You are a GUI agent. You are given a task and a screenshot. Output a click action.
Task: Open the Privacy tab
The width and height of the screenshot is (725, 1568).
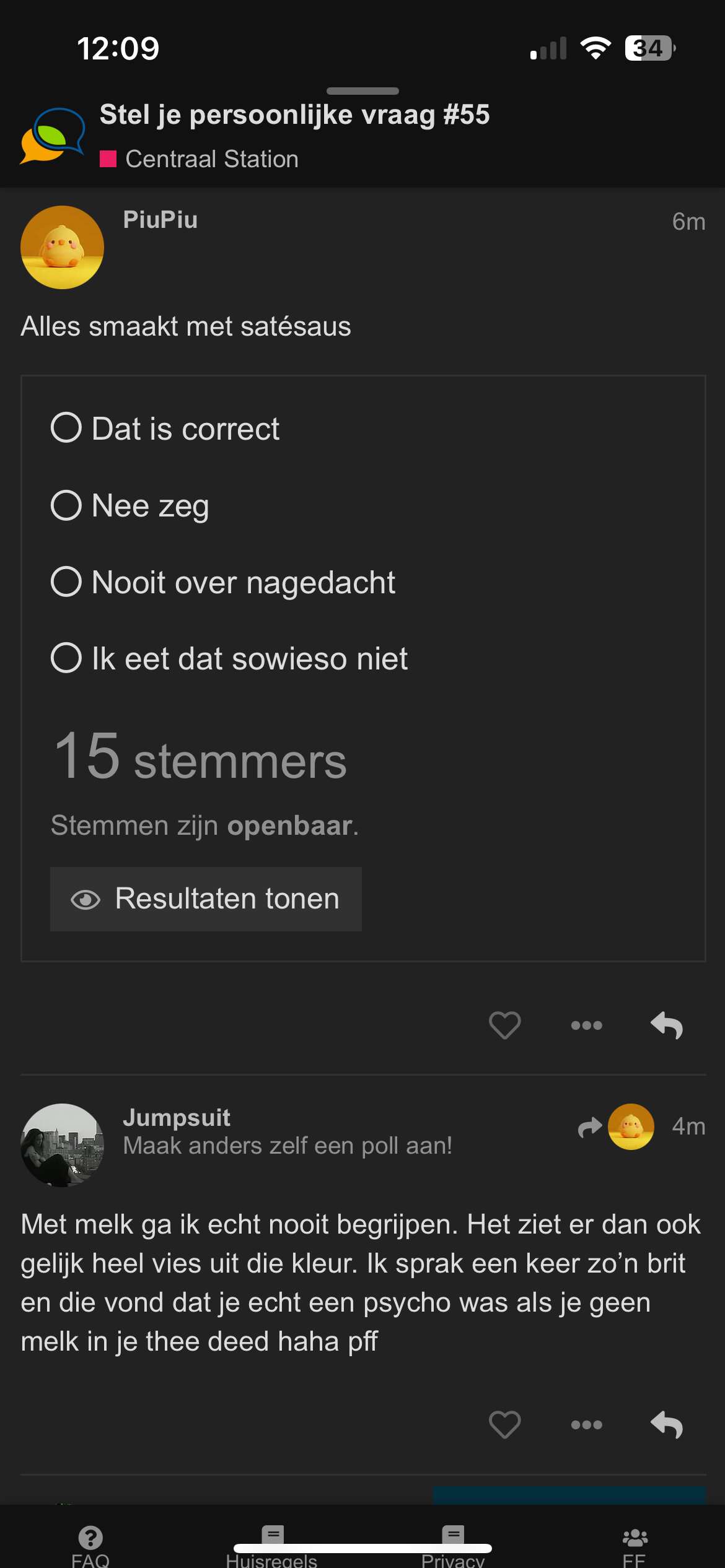pos(453,1545)
